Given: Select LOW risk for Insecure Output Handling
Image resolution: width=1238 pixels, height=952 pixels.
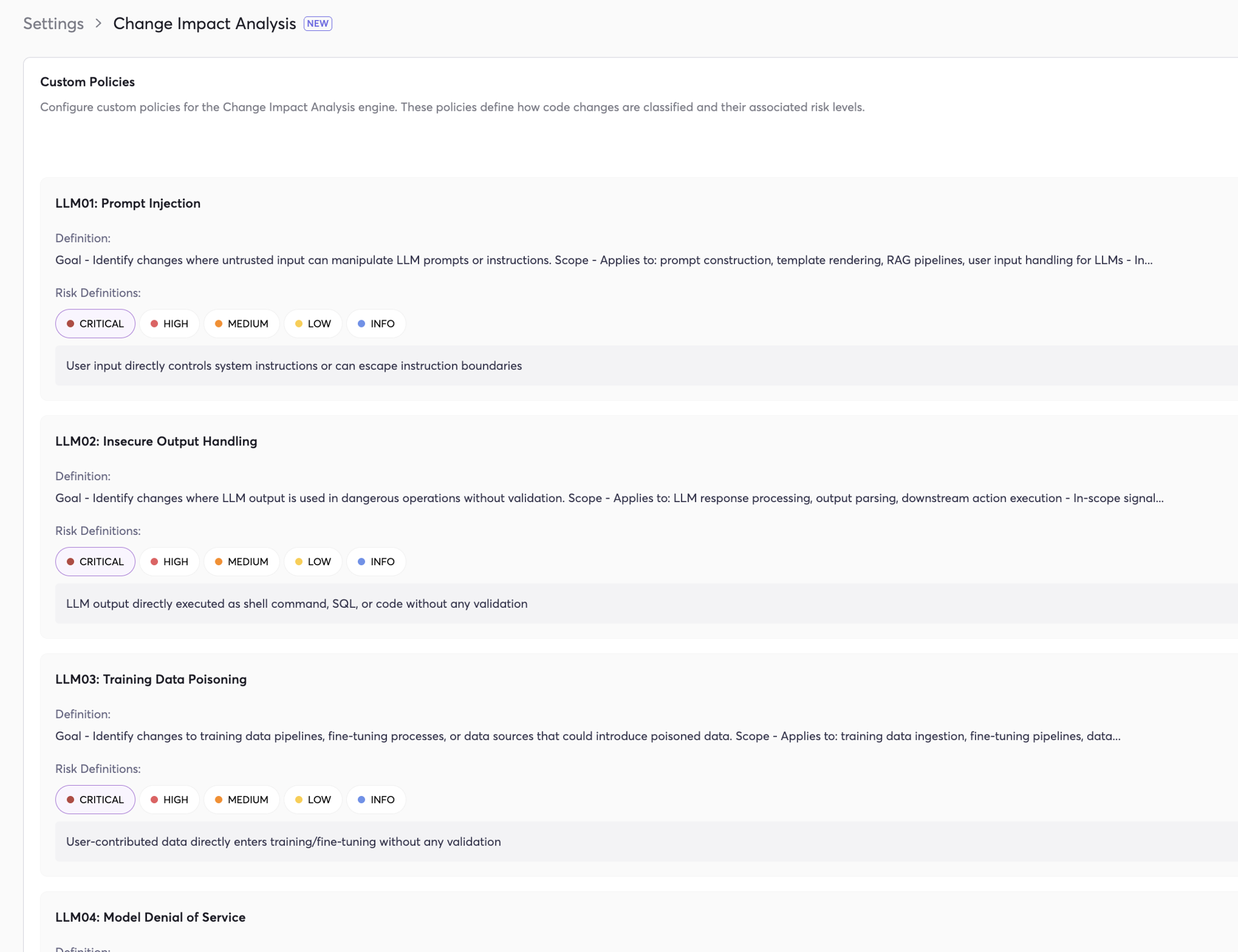Looking at the screenshot, I should tap(312, 561).
